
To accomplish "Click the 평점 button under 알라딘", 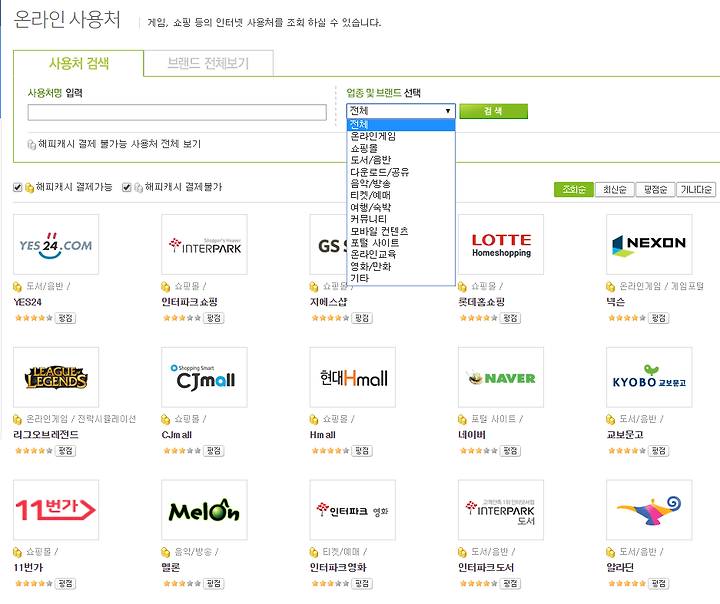I will pyautogui.click(x=658, y=583).
